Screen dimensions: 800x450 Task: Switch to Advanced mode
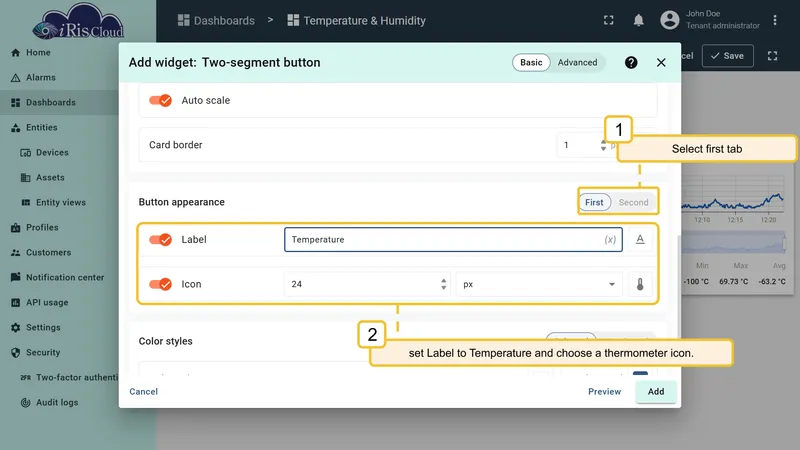577,62
